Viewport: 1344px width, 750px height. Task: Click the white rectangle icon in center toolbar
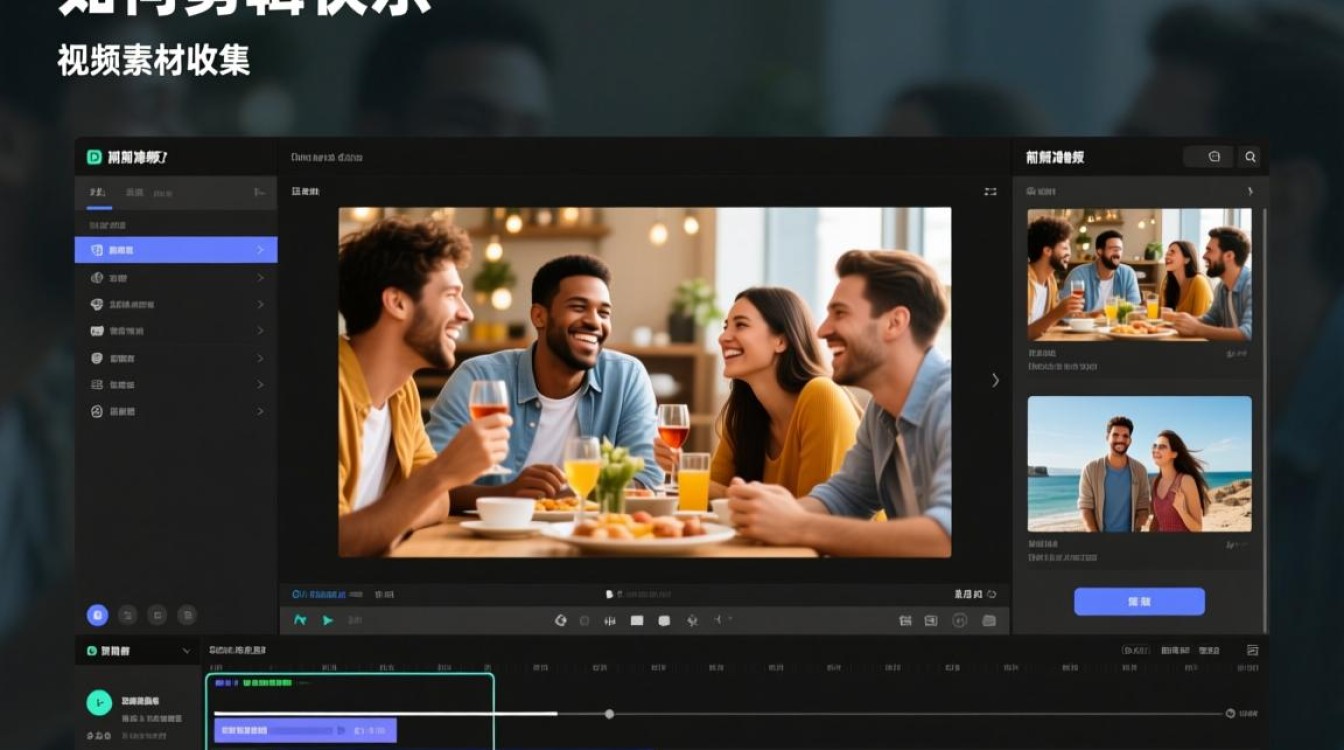[x=637, y=621]
